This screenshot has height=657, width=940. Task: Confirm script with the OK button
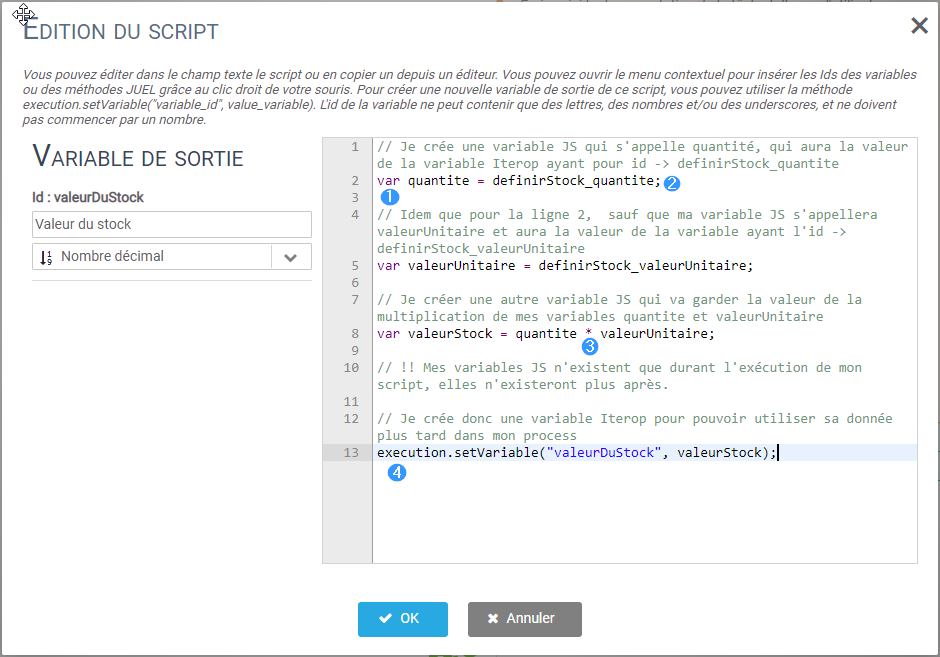point(402,619)
